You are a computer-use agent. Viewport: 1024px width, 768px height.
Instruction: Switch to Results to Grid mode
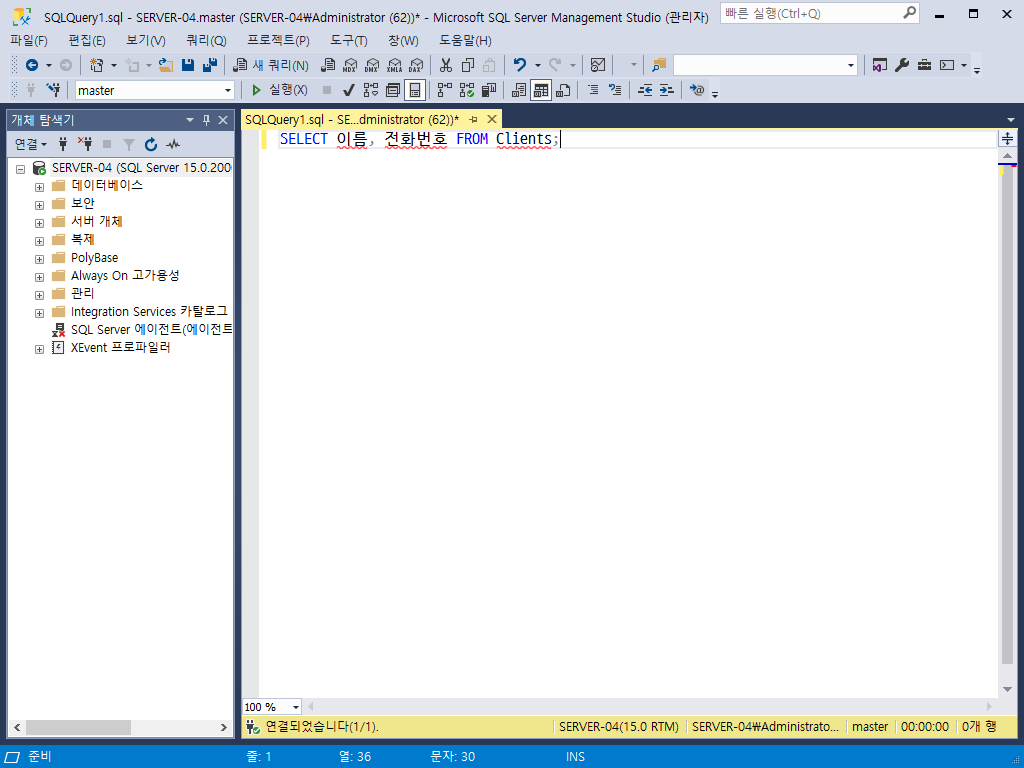pyautogui.click(x=541, y=90)
